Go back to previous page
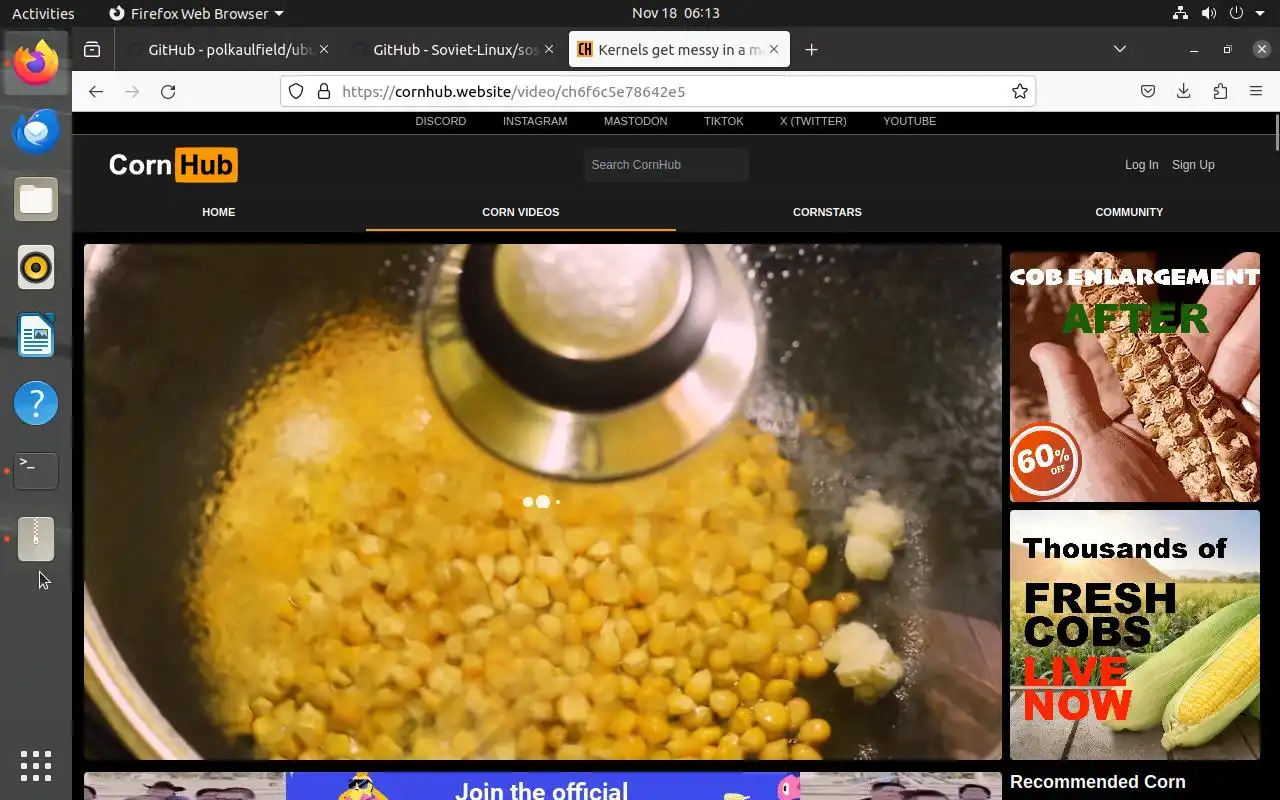Viewport: 1280px width, 800px height. point(96,91)
